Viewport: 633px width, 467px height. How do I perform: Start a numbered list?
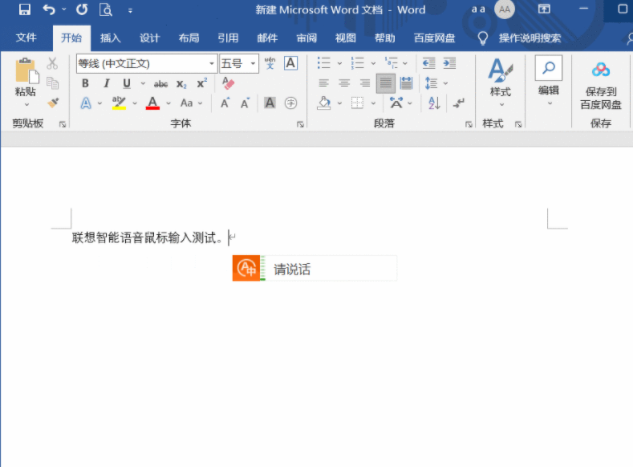pyautogui.click(x=357, y=63)
